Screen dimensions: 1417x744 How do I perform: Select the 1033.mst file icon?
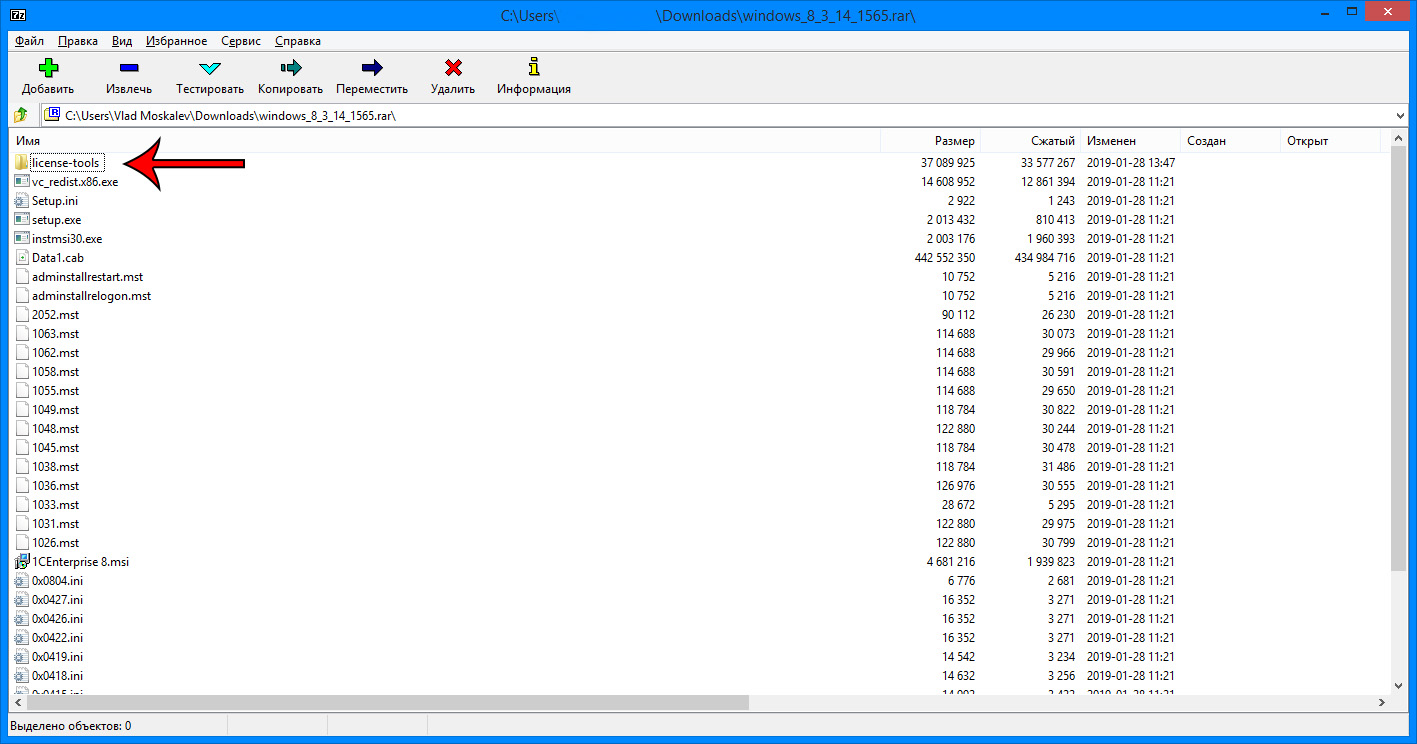pos(22,504)
